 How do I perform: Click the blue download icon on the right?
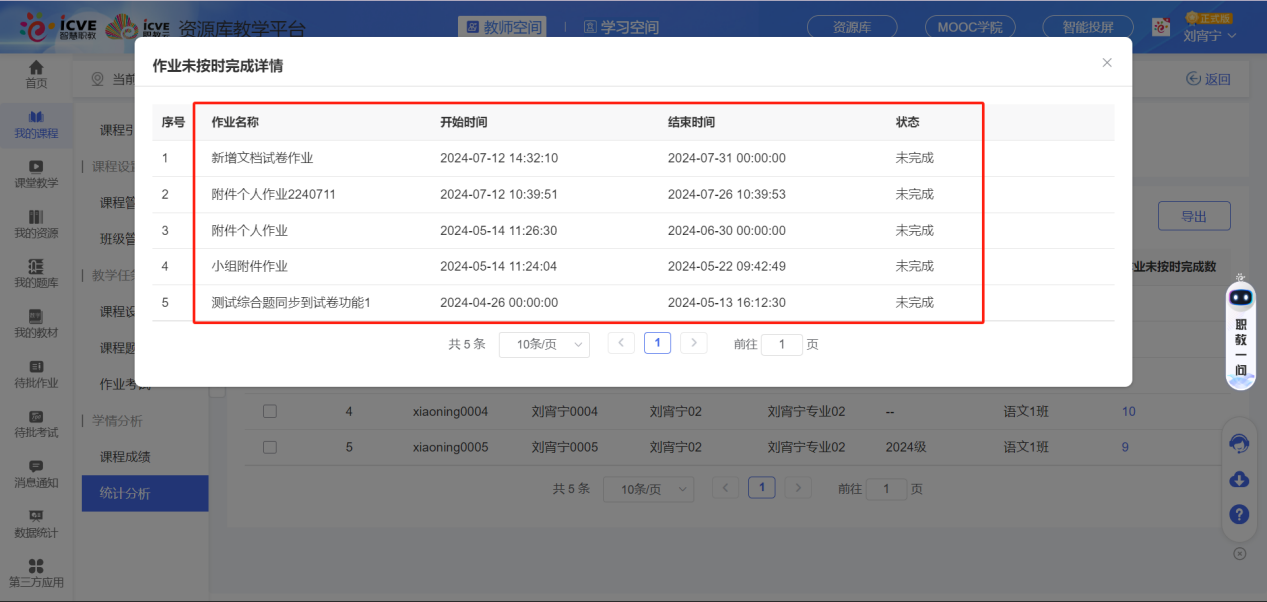click(x=1238, y=479)
